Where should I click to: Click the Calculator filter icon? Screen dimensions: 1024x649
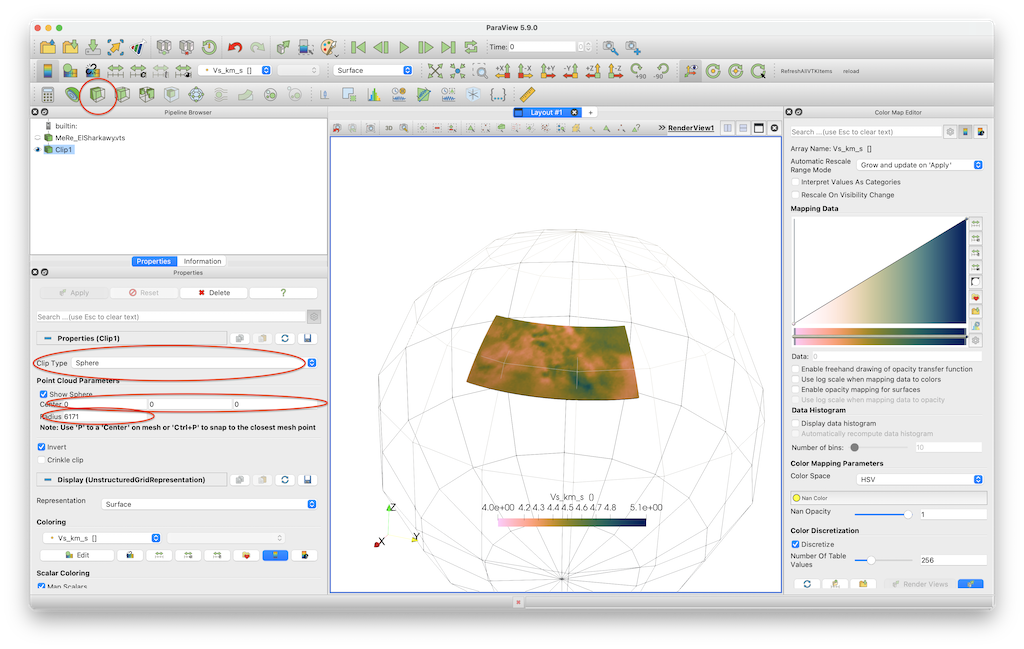(x=47, y=95)
